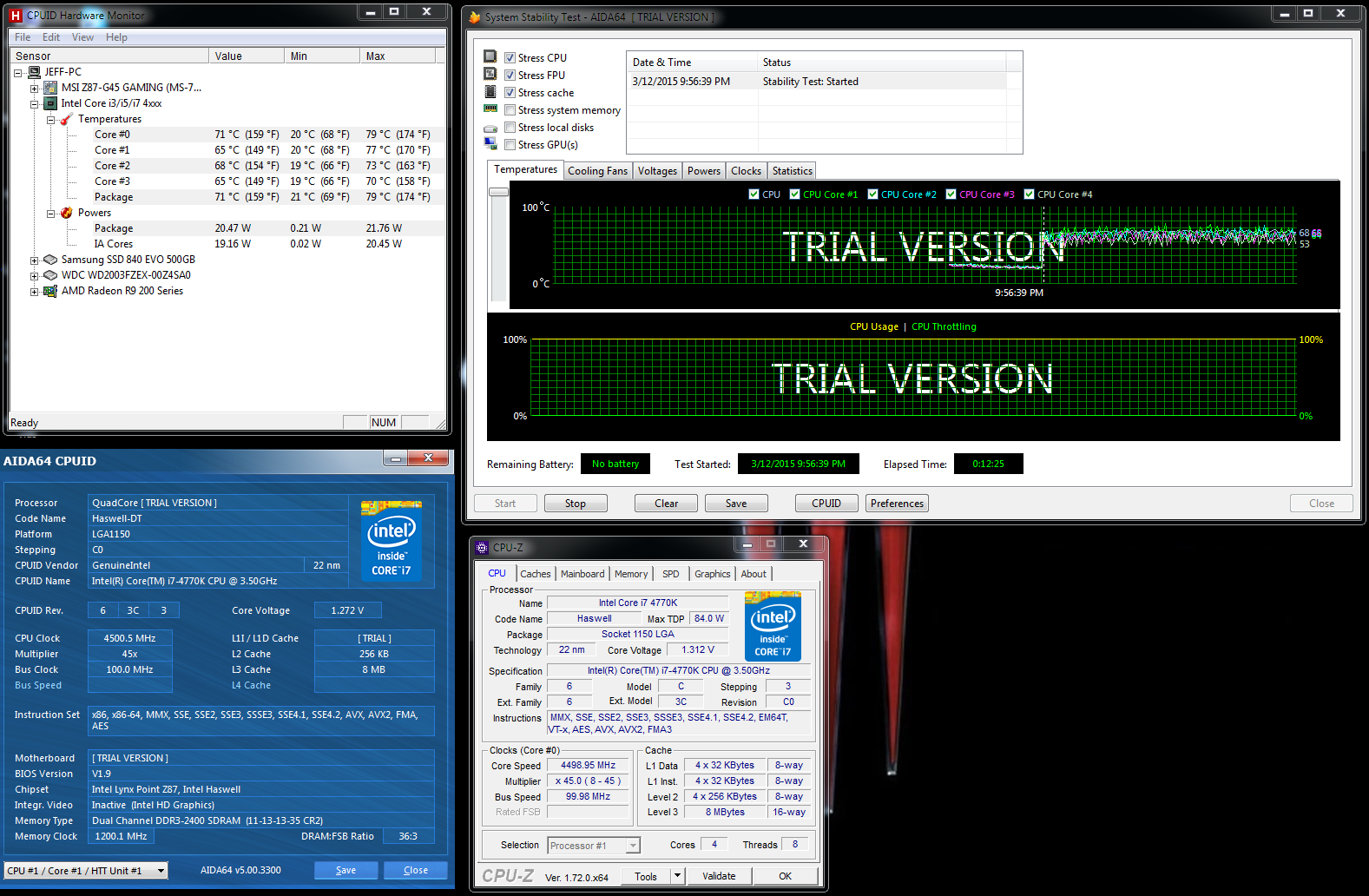Switch to Voltages tab in stability test
This screenshot has width=1369, height=896.
coord(657,171)
